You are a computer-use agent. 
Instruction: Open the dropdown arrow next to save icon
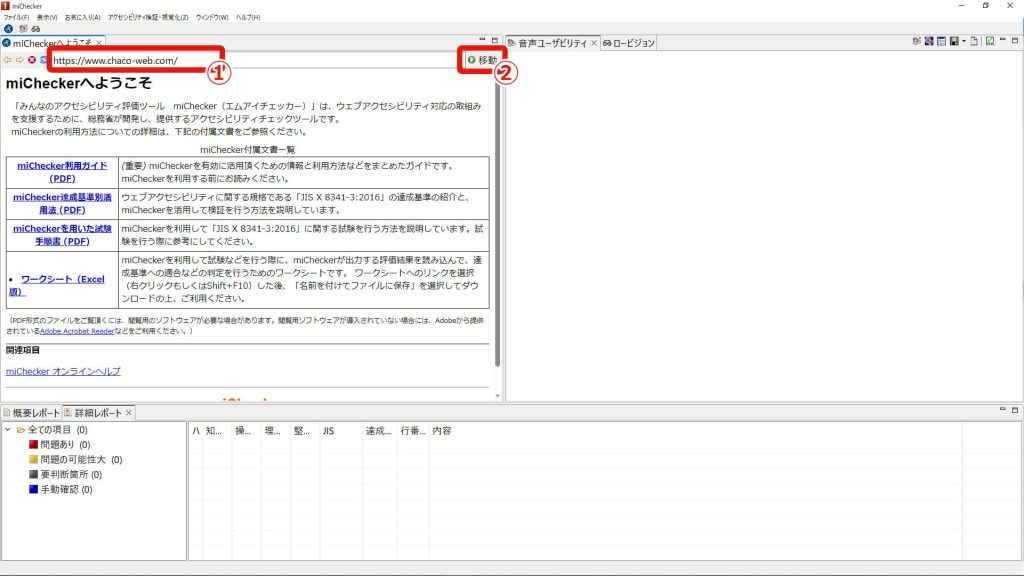click(x=963, y=41)
